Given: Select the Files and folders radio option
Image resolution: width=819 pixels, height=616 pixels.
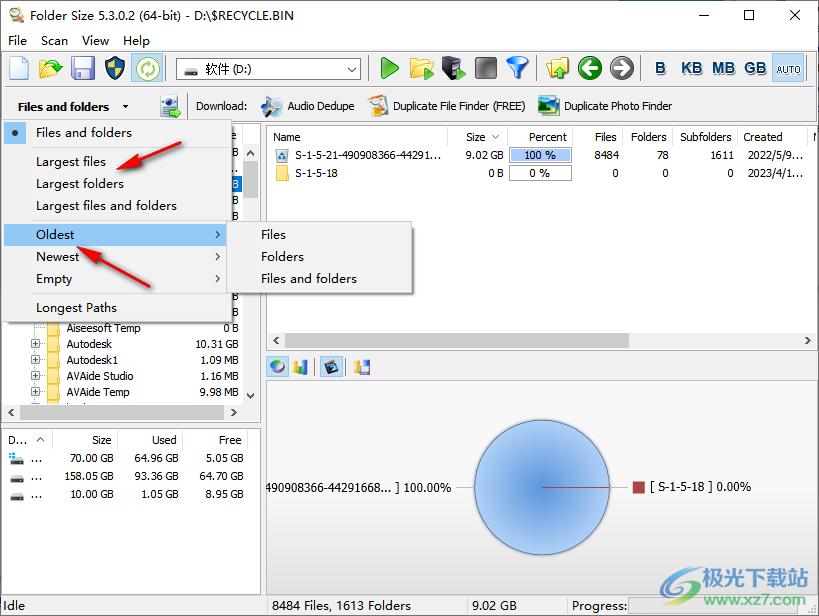Looking at the screenshot, I should pos(84,132).
